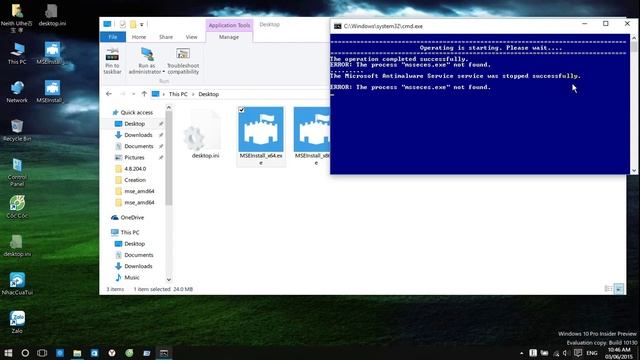Select OneDrive in the navigation pane
The image size is (640, 360).
(132, 218)
